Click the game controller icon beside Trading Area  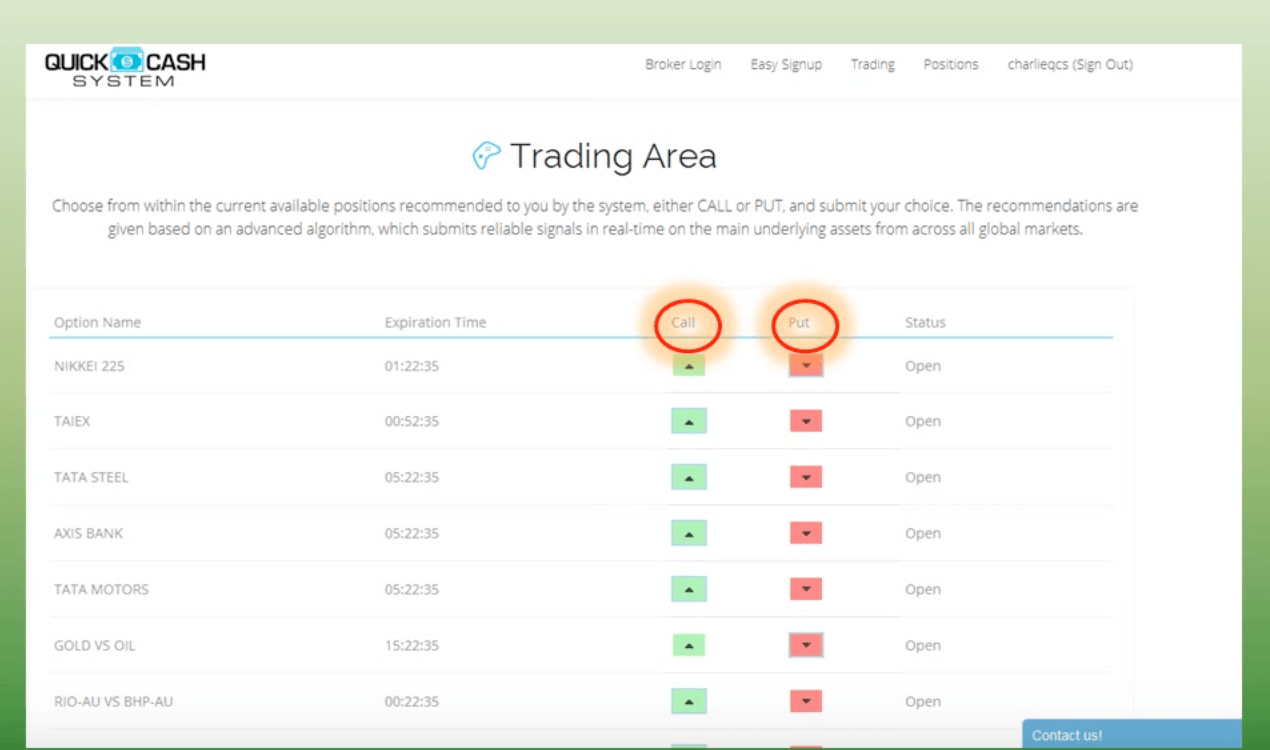pos(486,156)
